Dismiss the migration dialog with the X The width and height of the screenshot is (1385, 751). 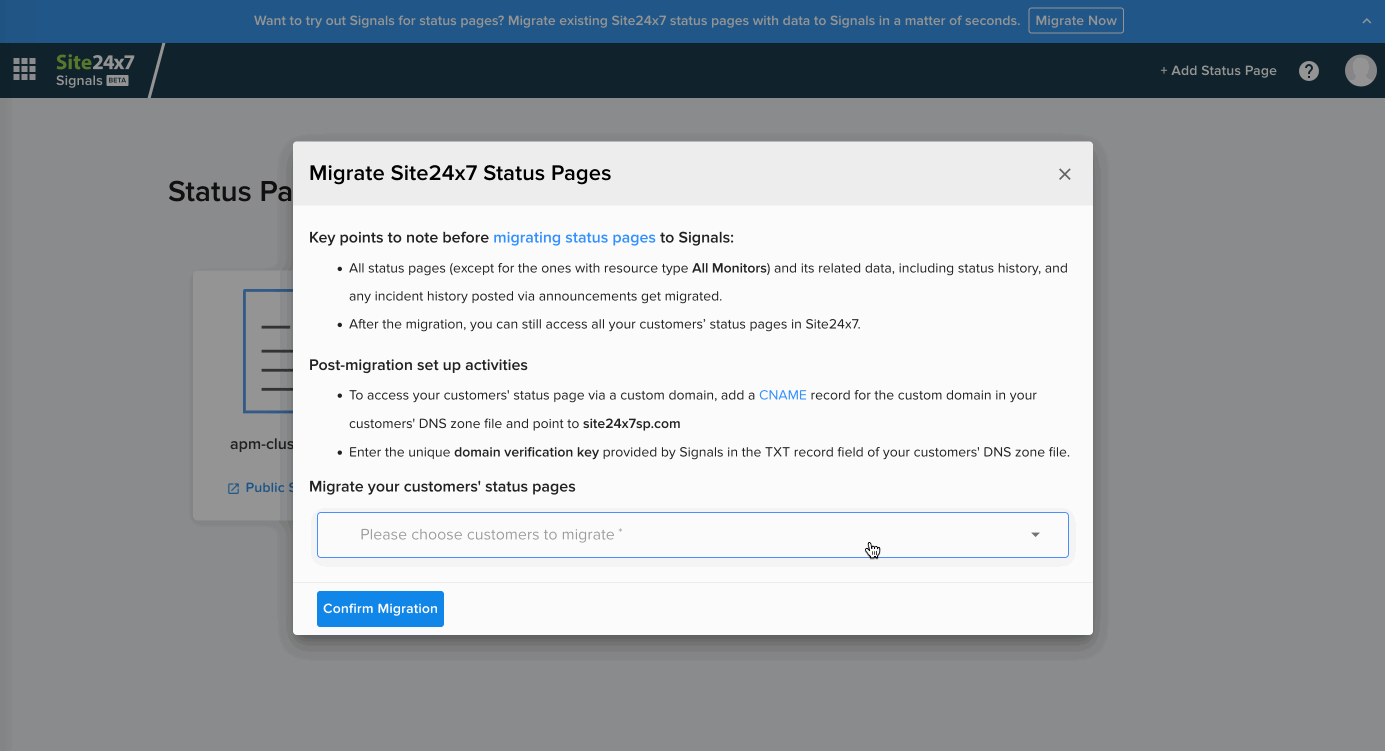click(1064, 173)
